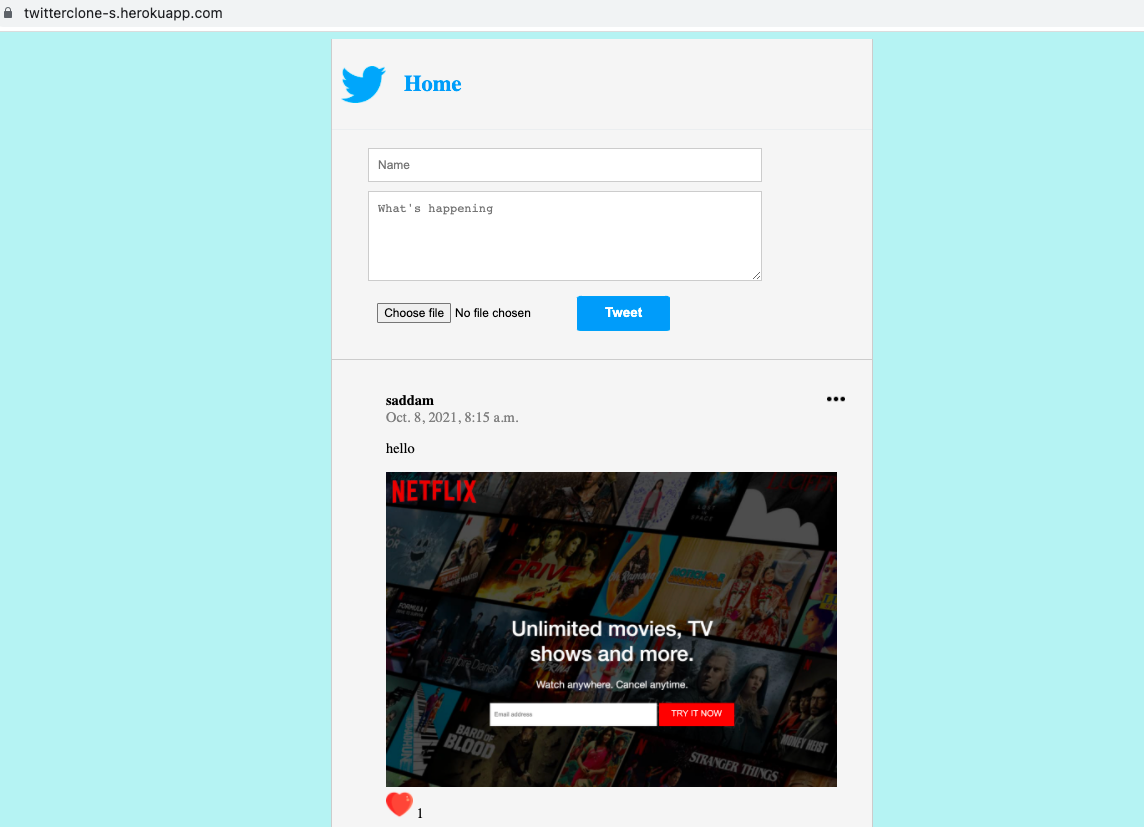Screen dimensions: 1144x827
Task: Click the like count 1
Action: 420,813
